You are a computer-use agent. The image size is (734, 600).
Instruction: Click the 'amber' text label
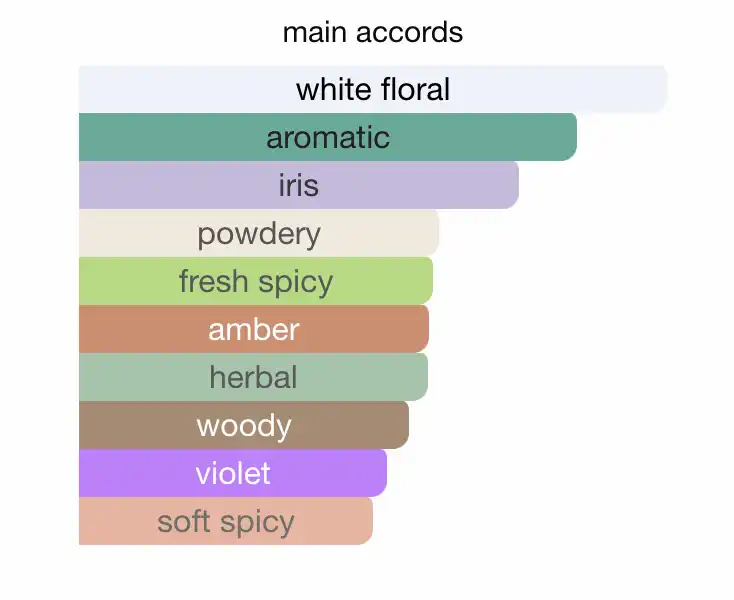tap(254, 329)
